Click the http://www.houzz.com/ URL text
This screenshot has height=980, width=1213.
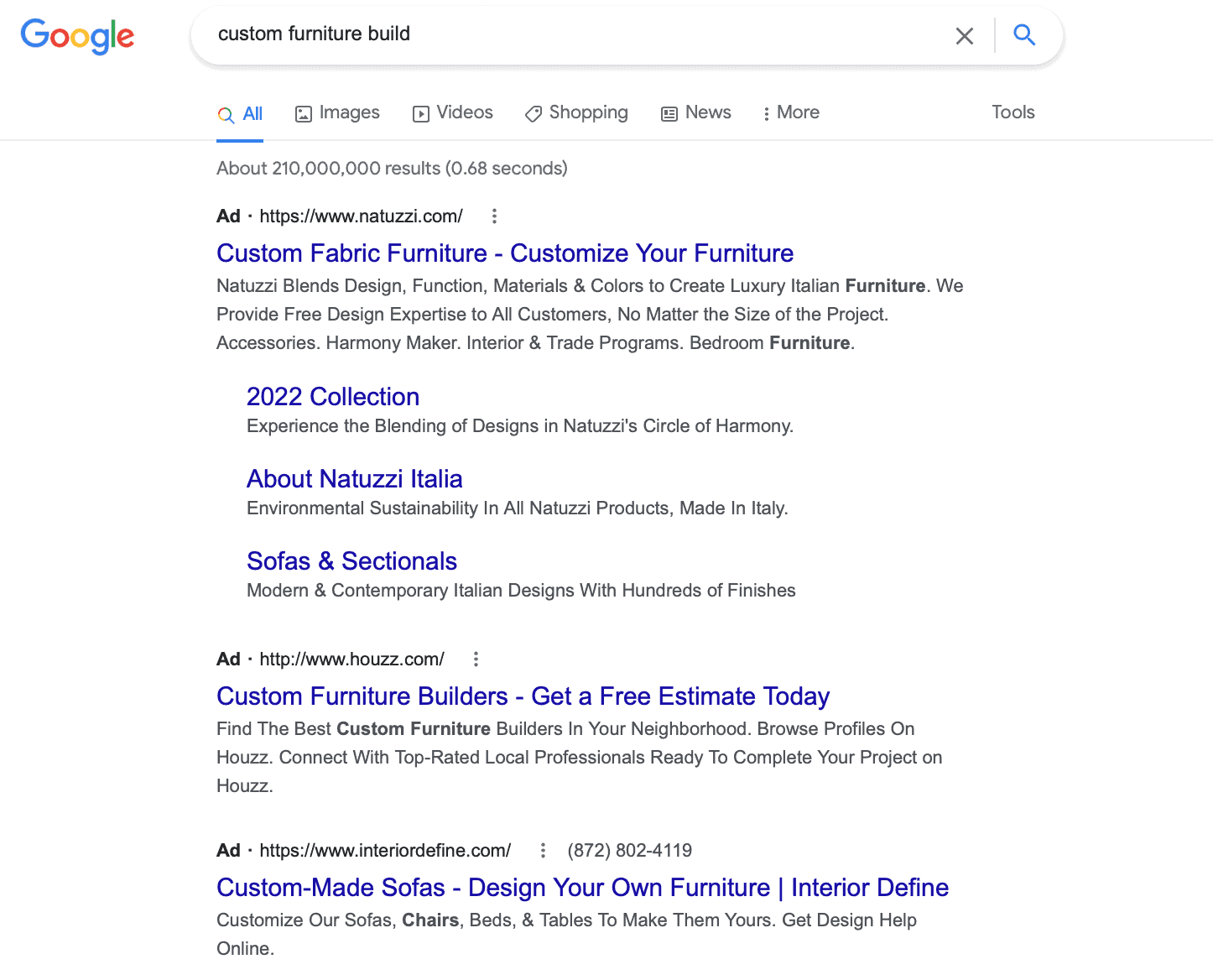351,659
